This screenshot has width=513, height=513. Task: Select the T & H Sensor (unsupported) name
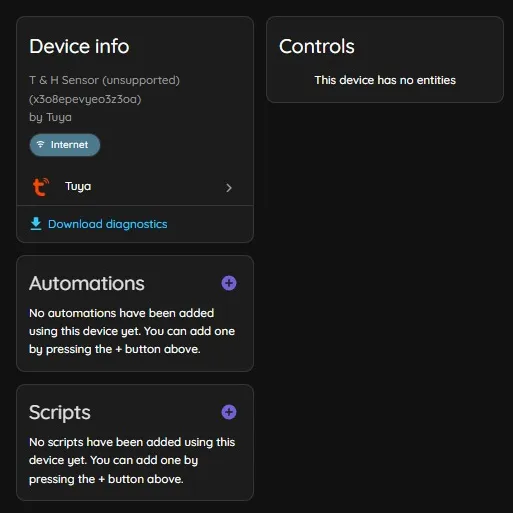[104, 80]
